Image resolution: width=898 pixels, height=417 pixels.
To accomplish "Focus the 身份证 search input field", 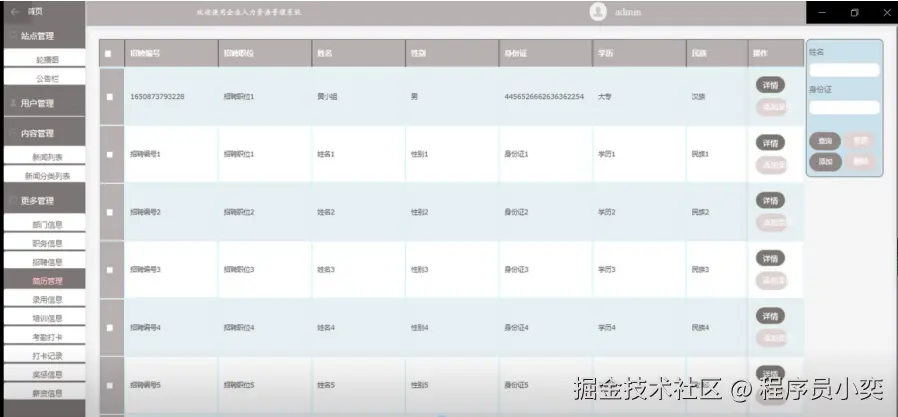I will (x=844, y=107).
